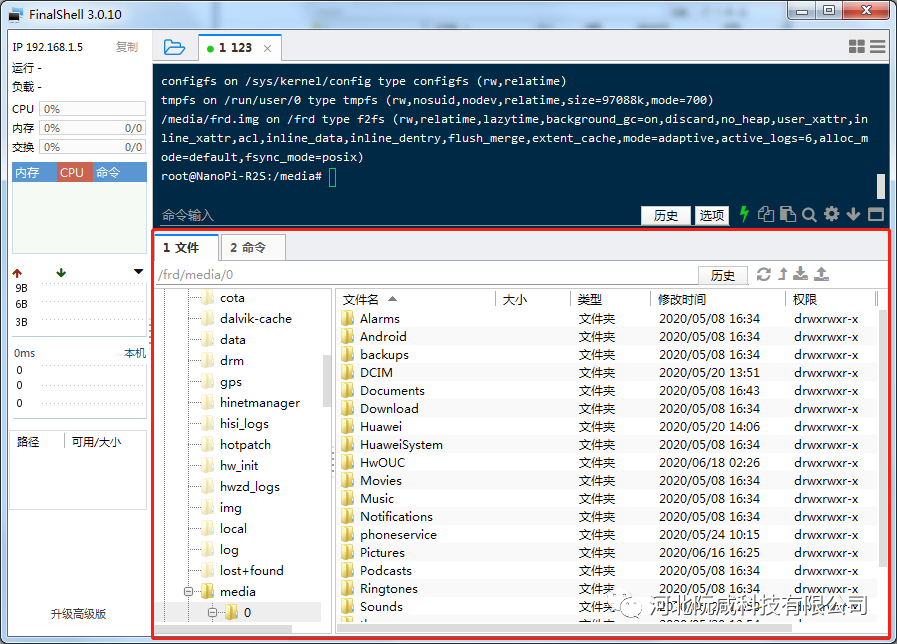Click the green download traffic arrow
The width and height of the screenshot is (897, 644).
61,273
